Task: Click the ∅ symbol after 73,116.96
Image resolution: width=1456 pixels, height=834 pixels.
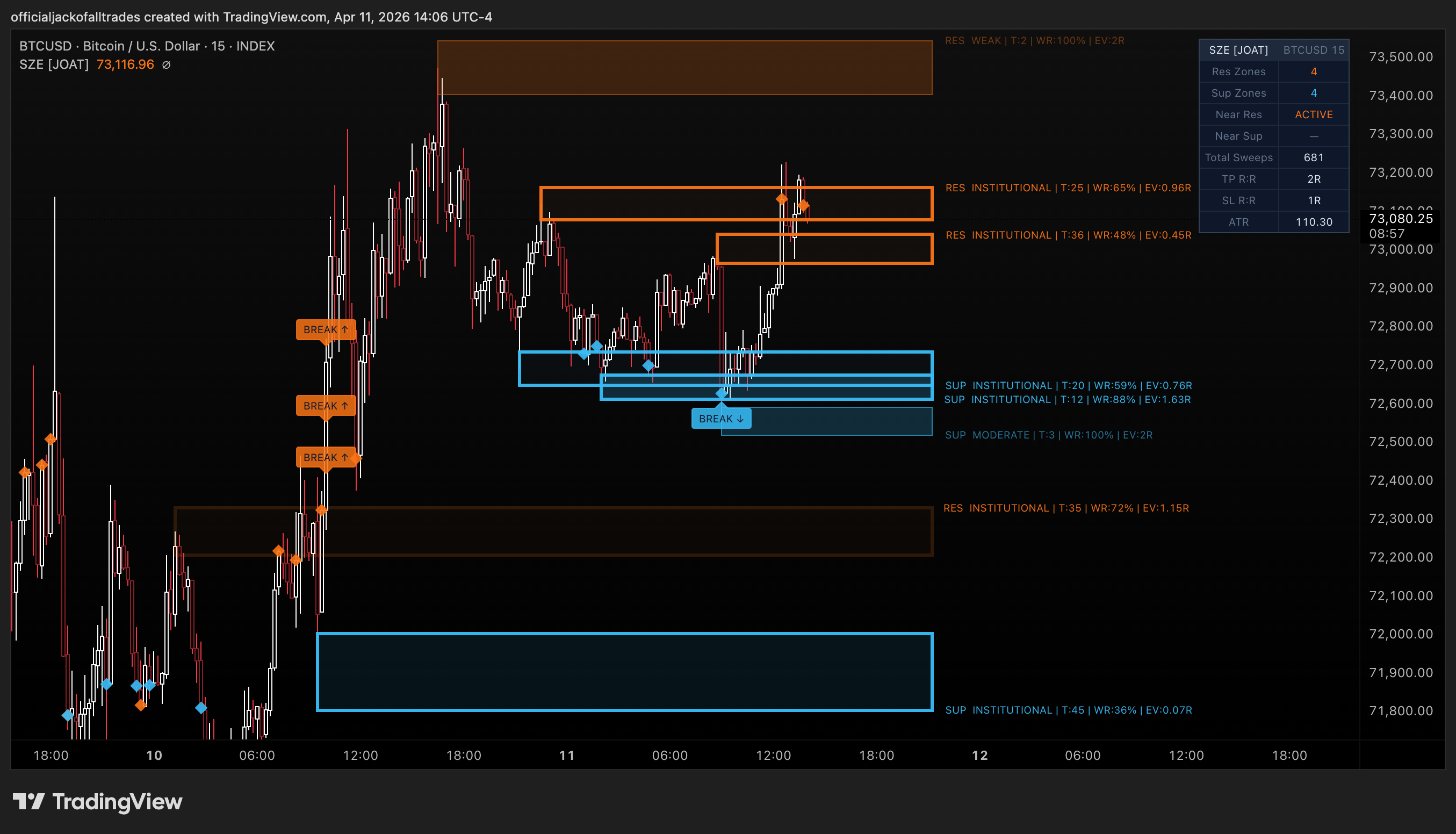Action: point(166,64)
